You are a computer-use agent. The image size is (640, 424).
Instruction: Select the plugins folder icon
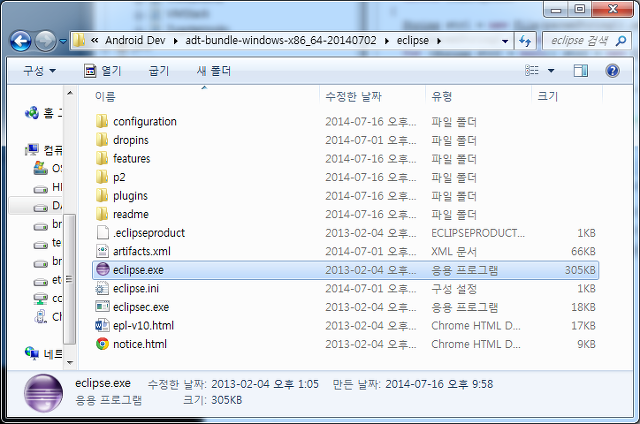102,195
